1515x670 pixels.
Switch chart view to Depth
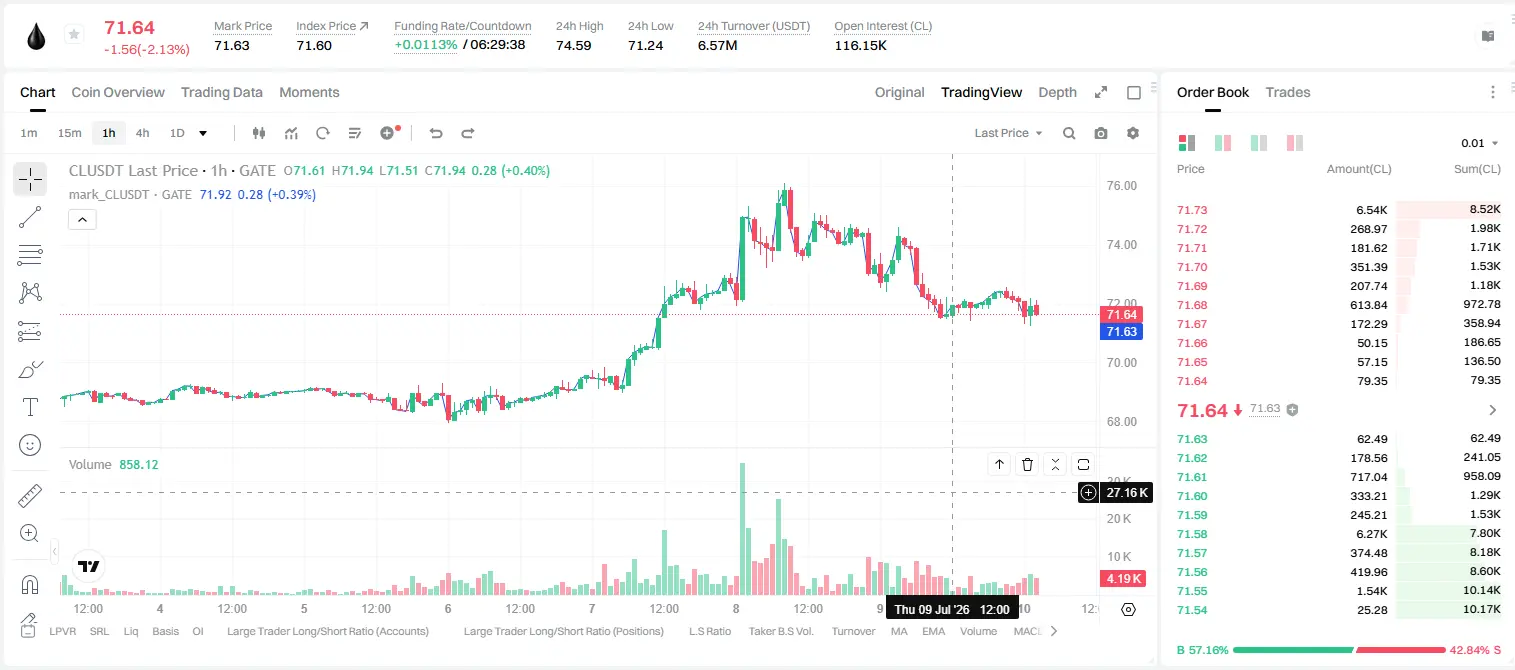pyautogui.click(x=1057, y=92)
